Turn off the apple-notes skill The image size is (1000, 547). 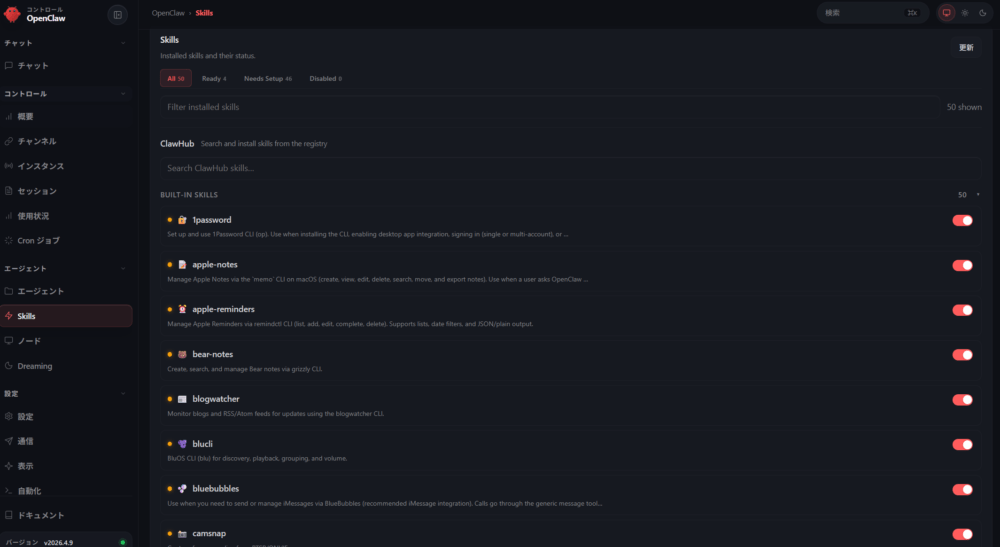tap(962, 265)
